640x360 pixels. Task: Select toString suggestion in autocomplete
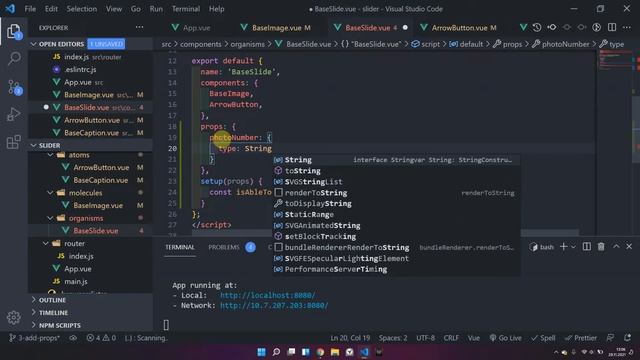[396, 171]
